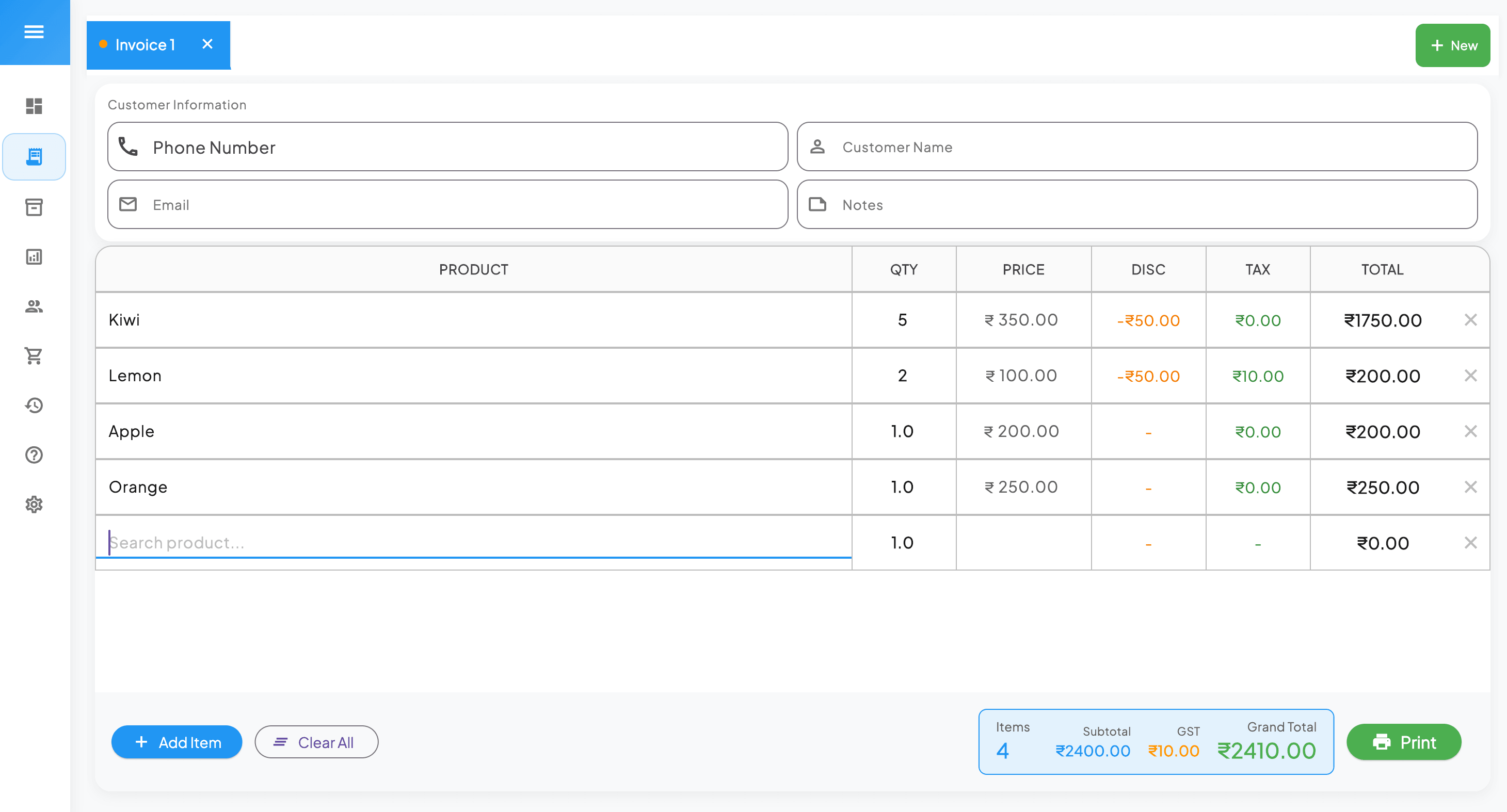Open the Dashboard panel from the sidebar
The image size is (1507, 812).
[x=34, y=106]
